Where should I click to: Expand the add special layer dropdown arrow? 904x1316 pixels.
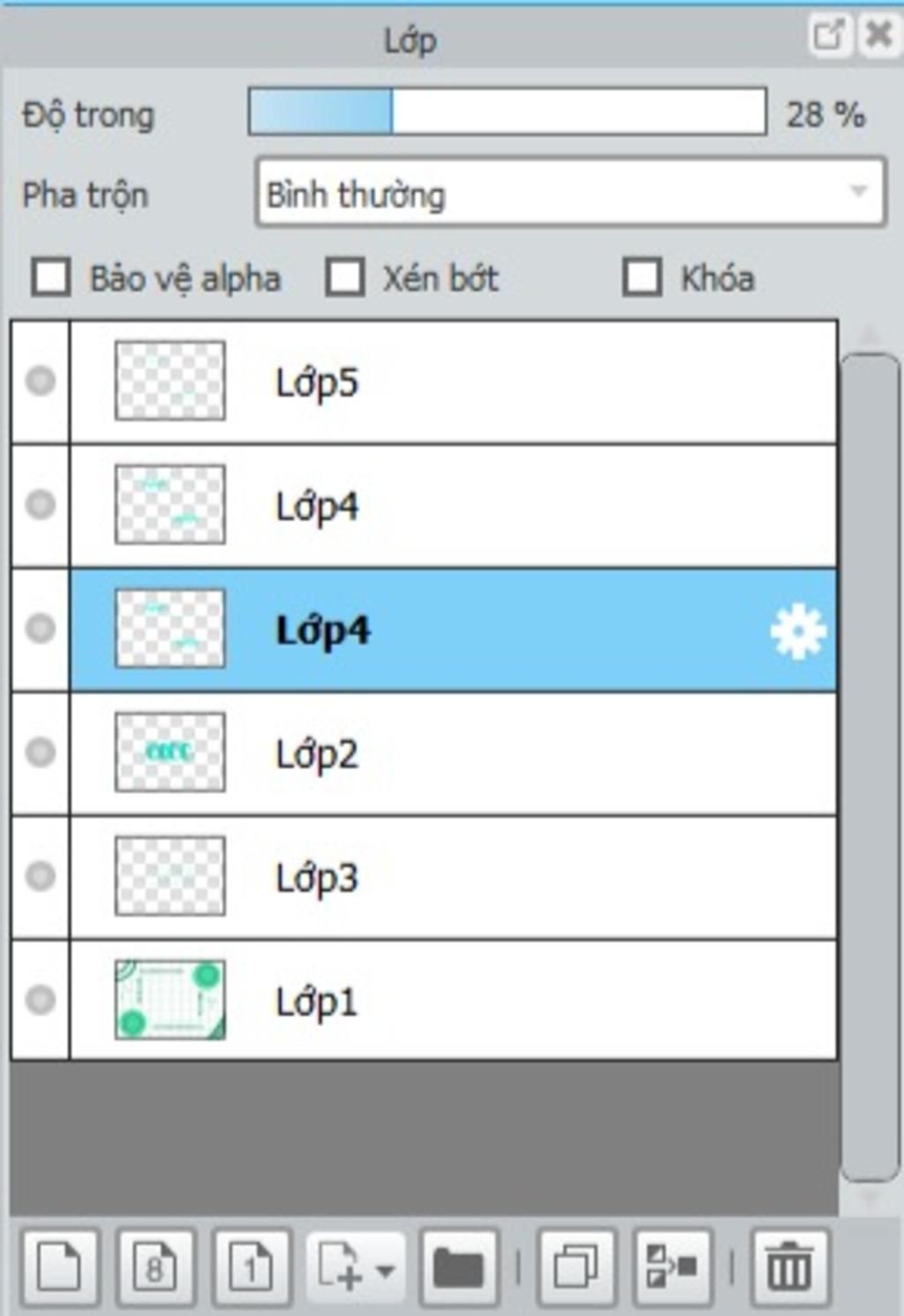pos(386,1271)
